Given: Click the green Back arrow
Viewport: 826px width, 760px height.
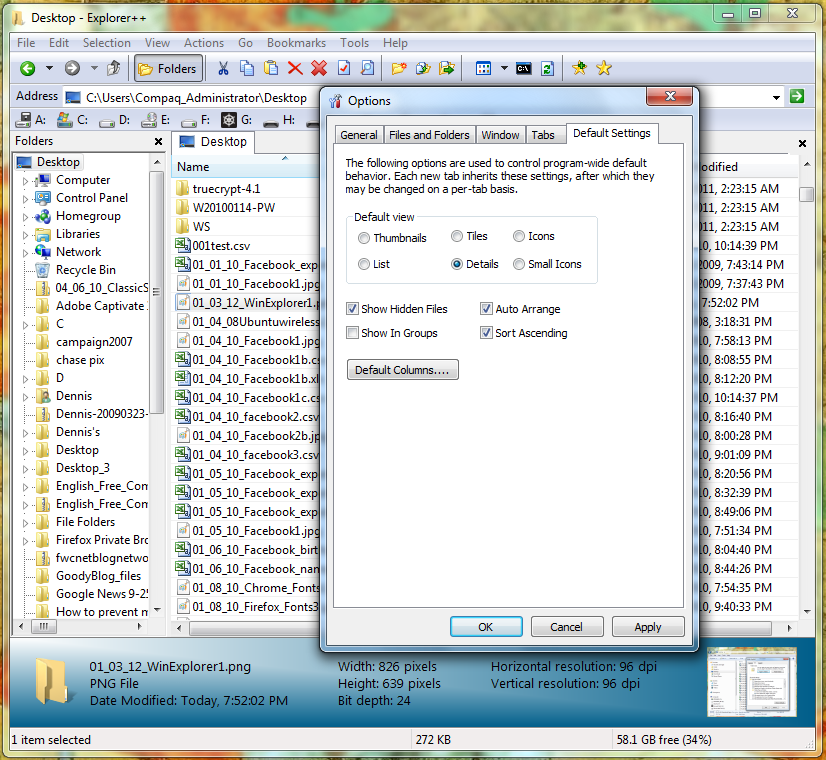Looking at the screenshot, I should pos(27,68).
